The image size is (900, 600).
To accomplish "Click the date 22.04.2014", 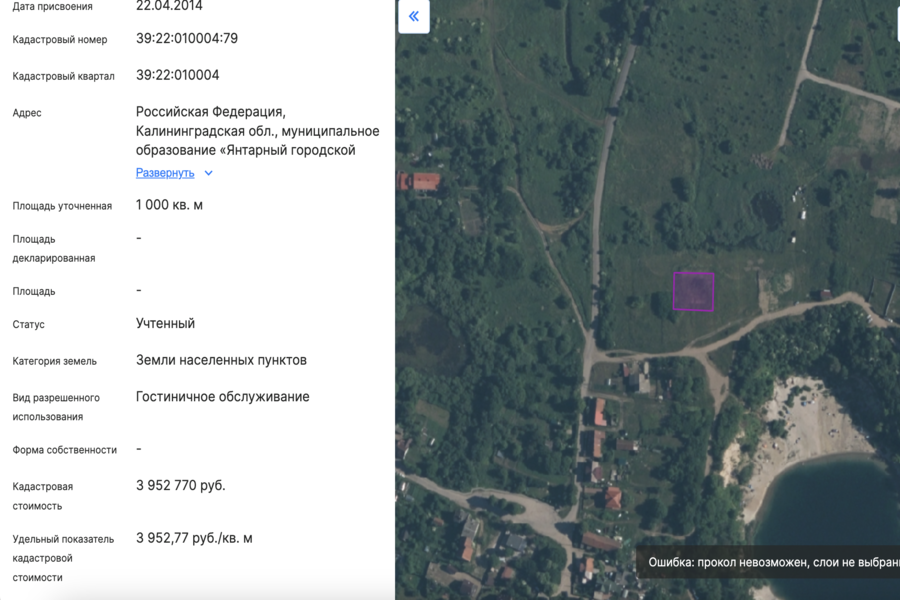I will (169, 6).
